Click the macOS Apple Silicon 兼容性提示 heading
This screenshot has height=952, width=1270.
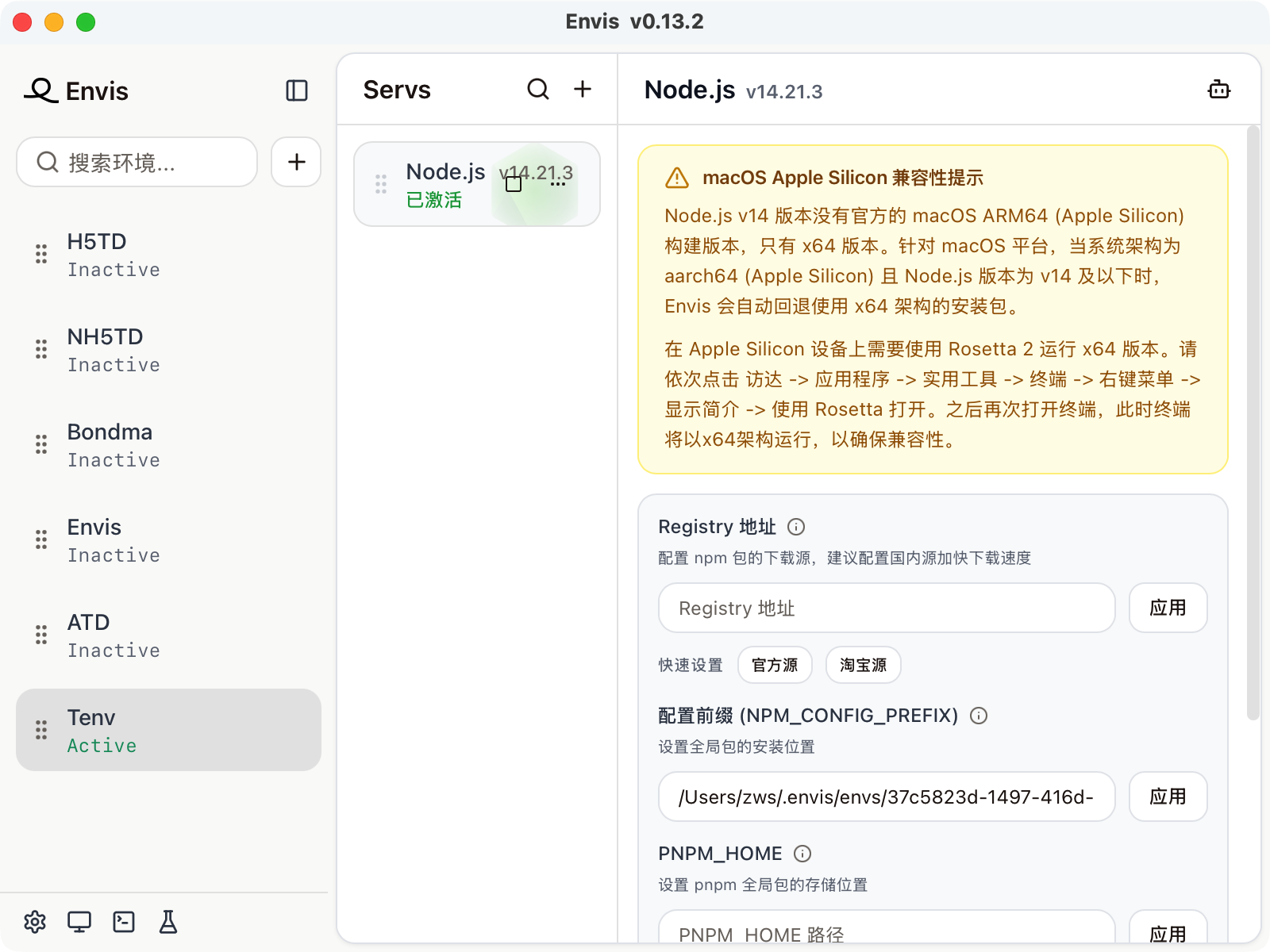click(x=843, y=178)
